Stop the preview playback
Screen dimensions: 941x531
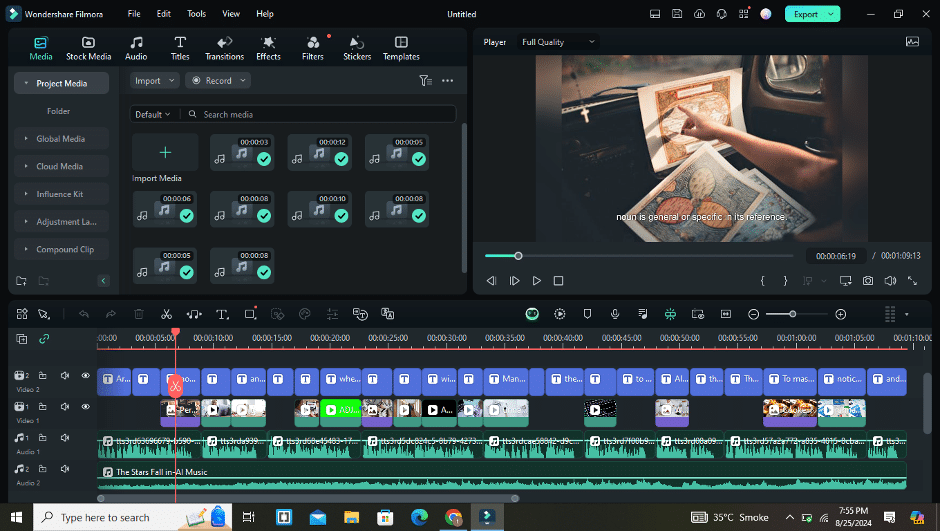coord(558,281)
